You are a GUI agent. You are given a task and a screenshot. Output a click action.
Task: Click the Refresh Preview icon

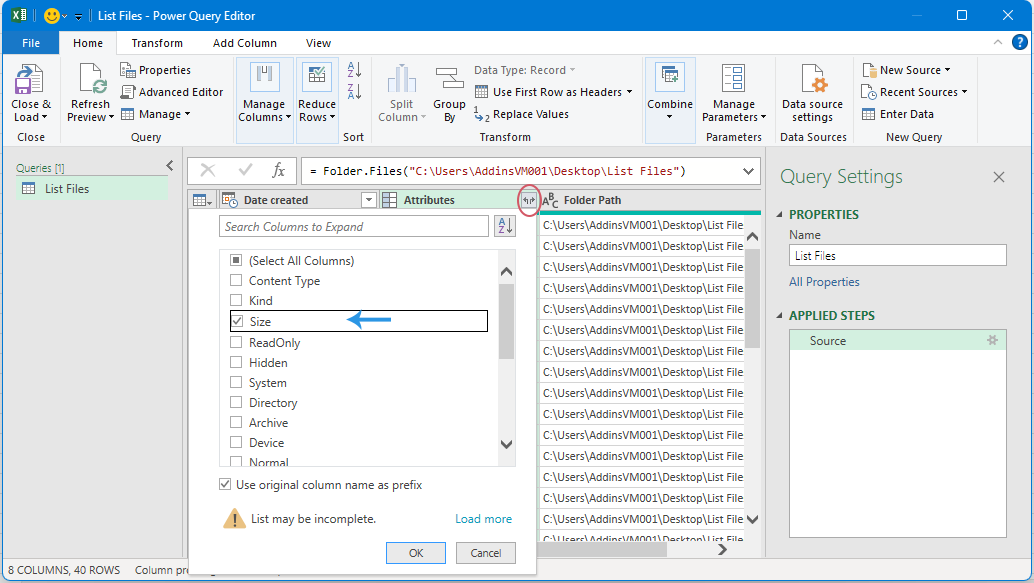click(91, 80)
